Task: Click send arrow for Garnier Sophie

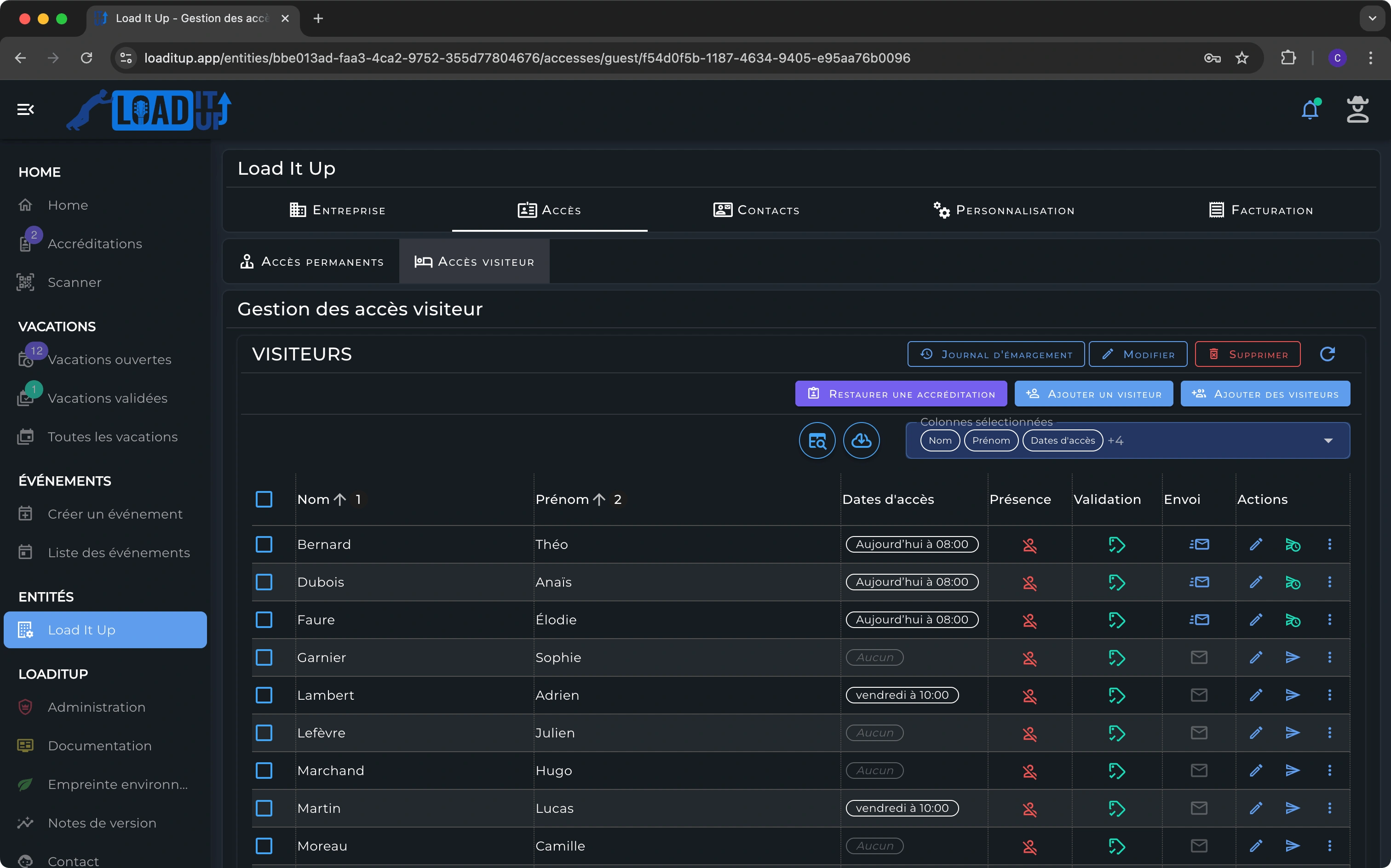Action: click(1292, 657)
